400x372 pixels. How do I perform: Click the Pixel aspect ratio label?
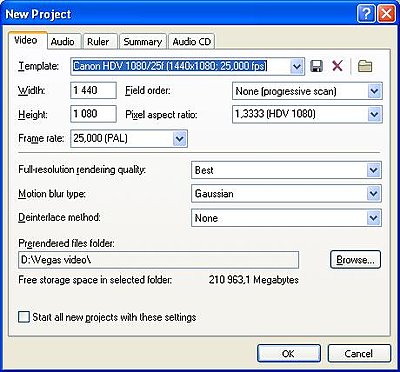pyautogui.click(x=161, y=115)
